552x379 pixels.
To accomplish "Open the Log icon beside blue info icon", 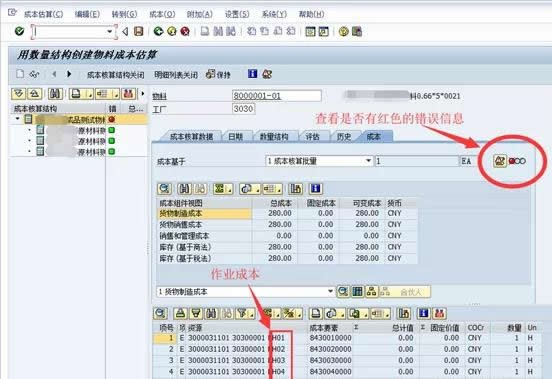I will coord(267,74).
